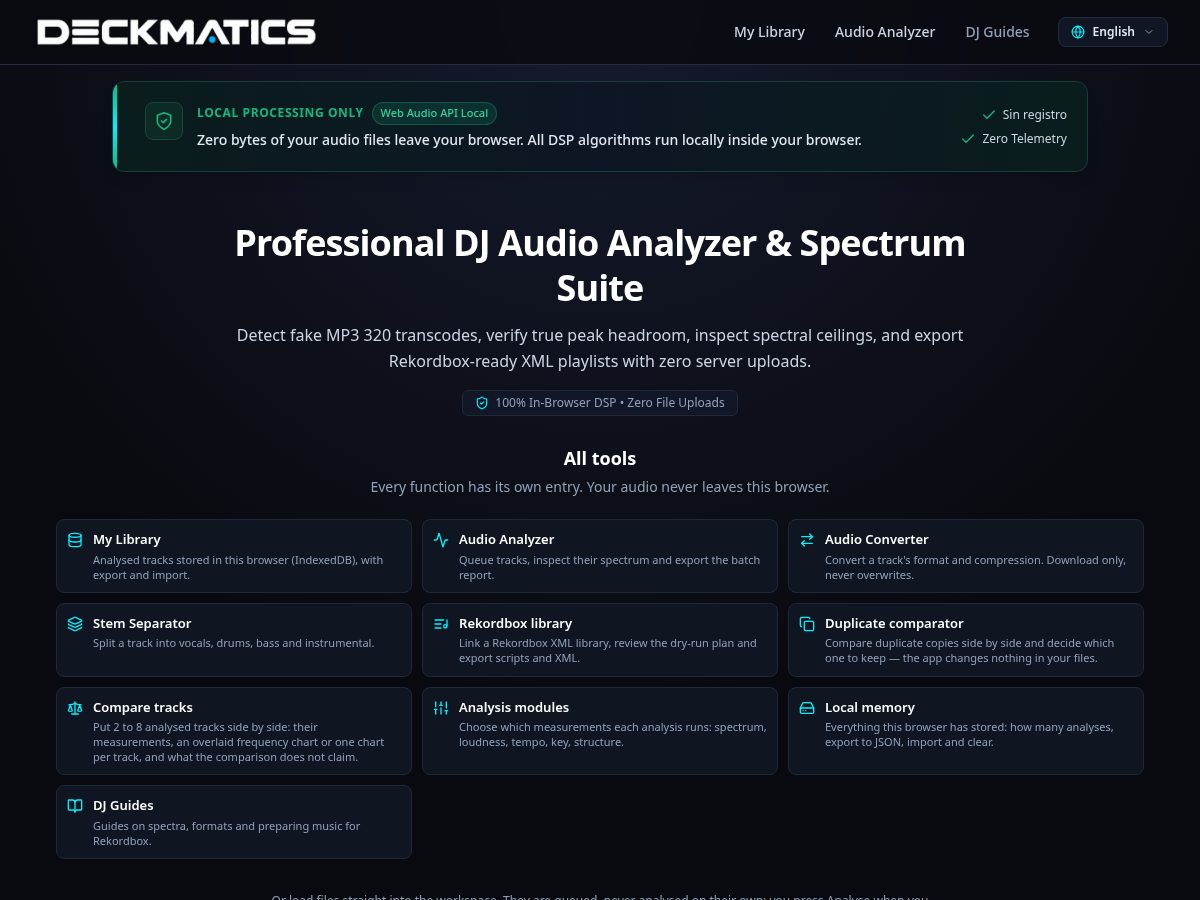The image size is (1200, 900).
Task: Open the My Library tool card title
Action: point(127,539)
